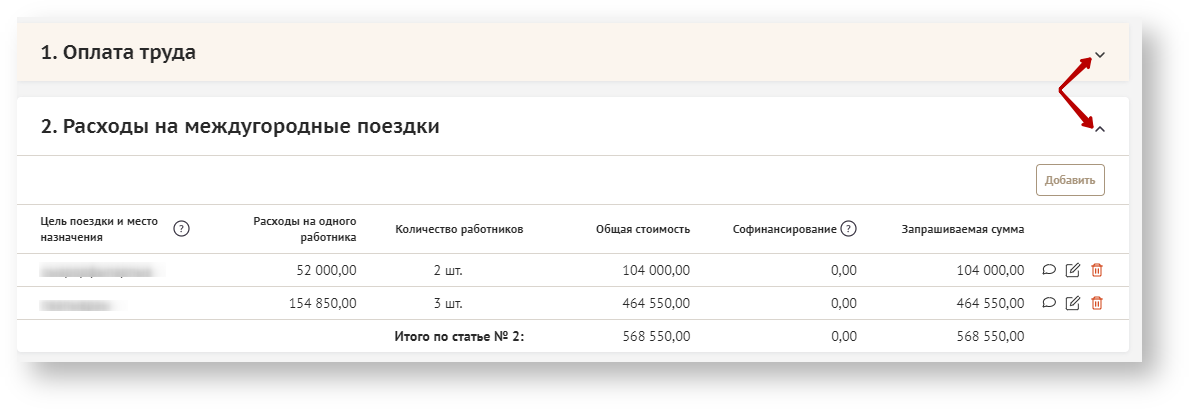Click the "Запрашиваемая сумма" column header
This screenshot has width=1190, height=410.
coord(961,229)
